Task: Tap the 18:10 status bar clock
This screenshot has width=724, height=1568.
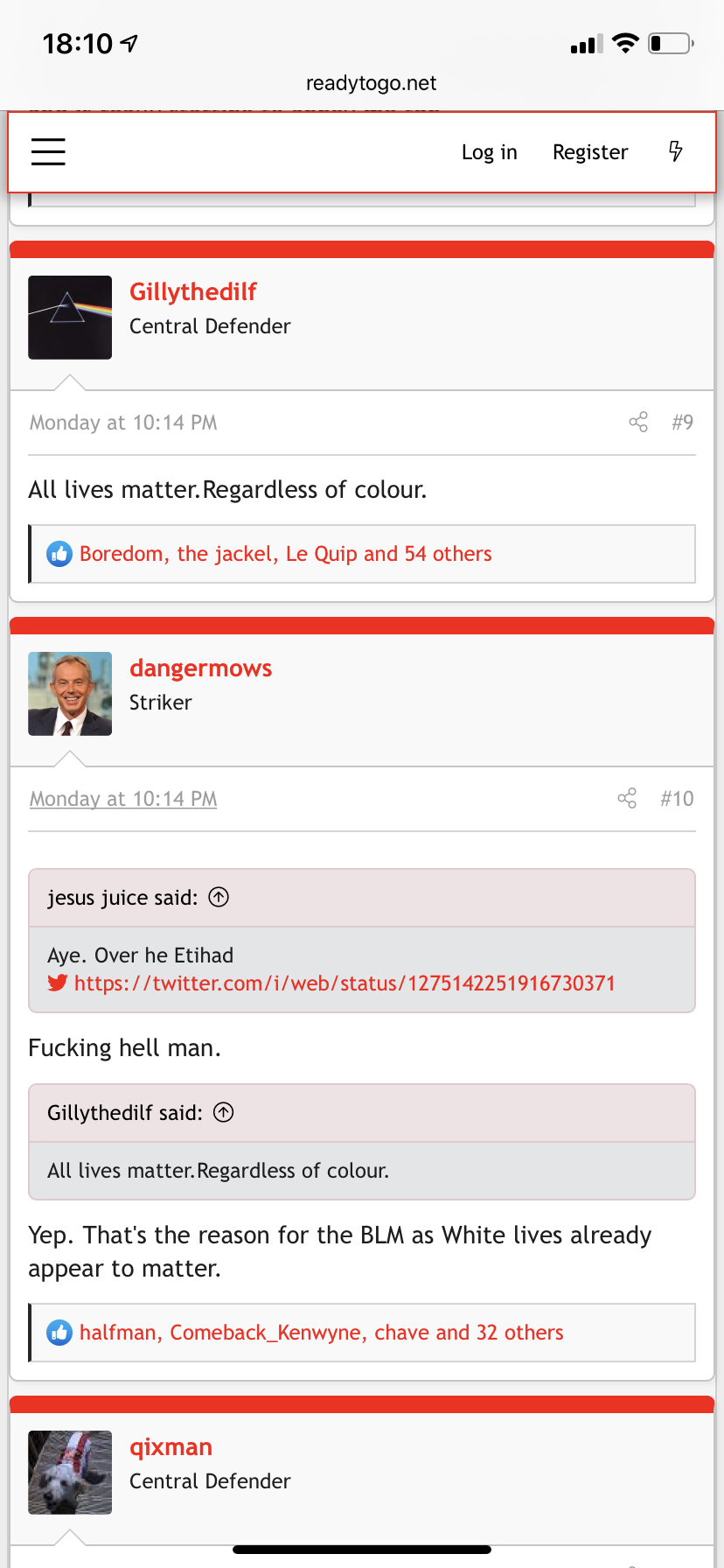Action: tap(78, 43)
